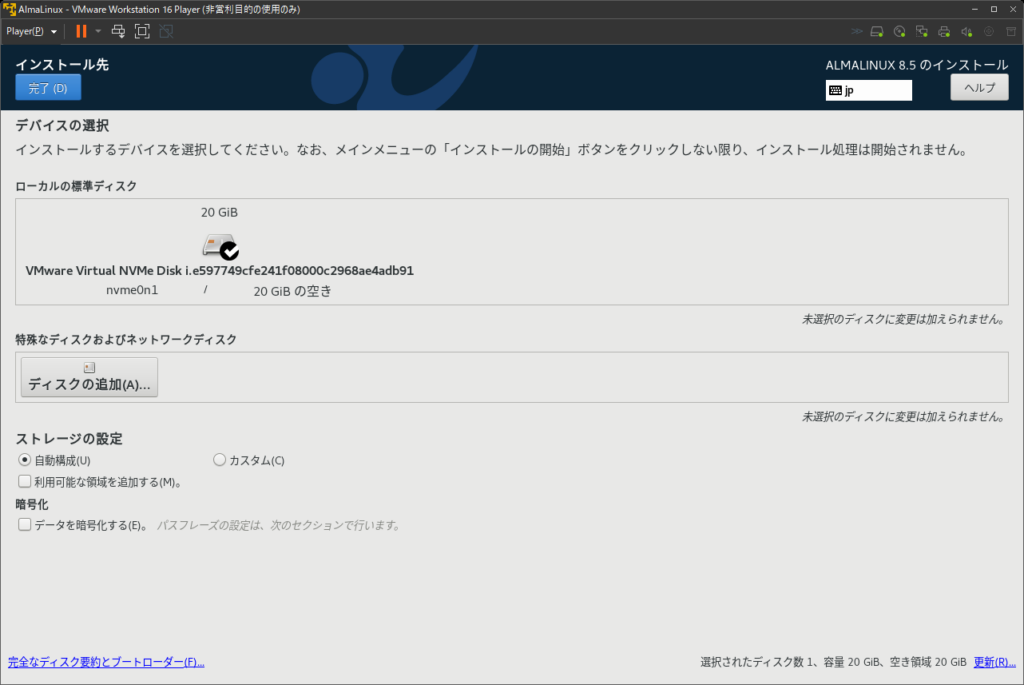Select the 自動構成(U) radio button
The width and height of the screenshot is (1024, 685).
25,460
